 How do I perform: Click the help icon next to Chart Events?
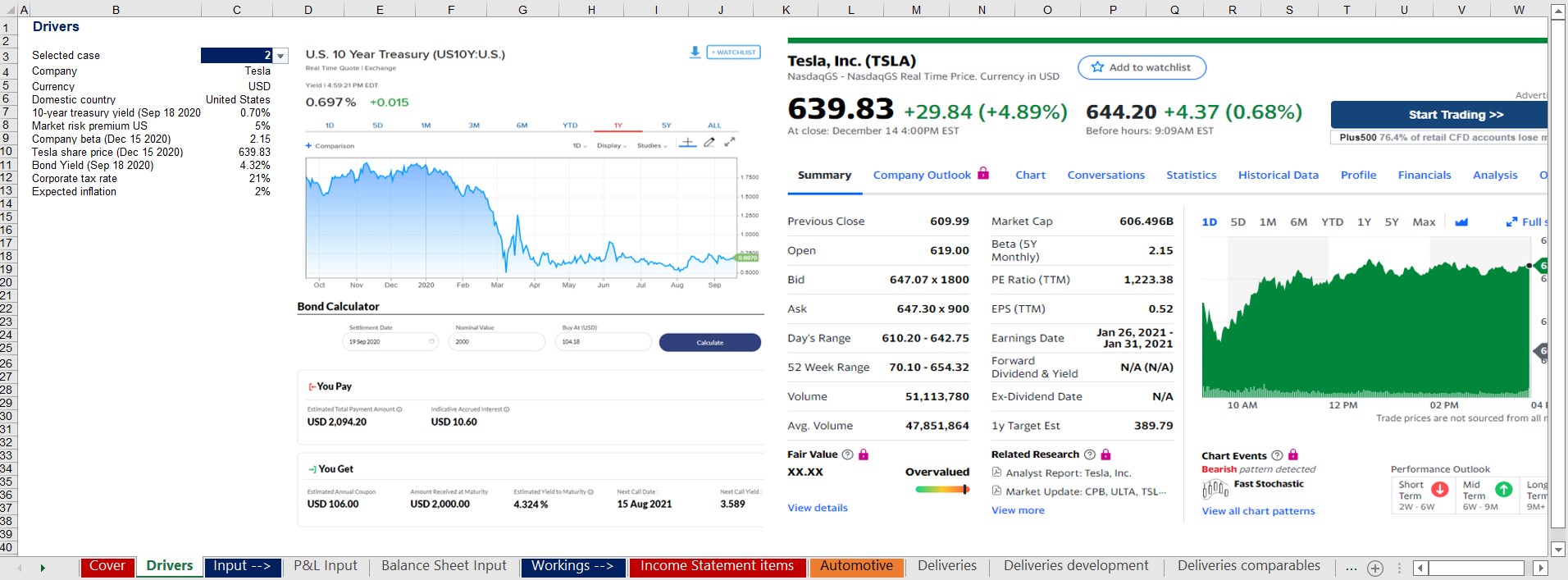pyautogui.click(x=1277, y=456)
